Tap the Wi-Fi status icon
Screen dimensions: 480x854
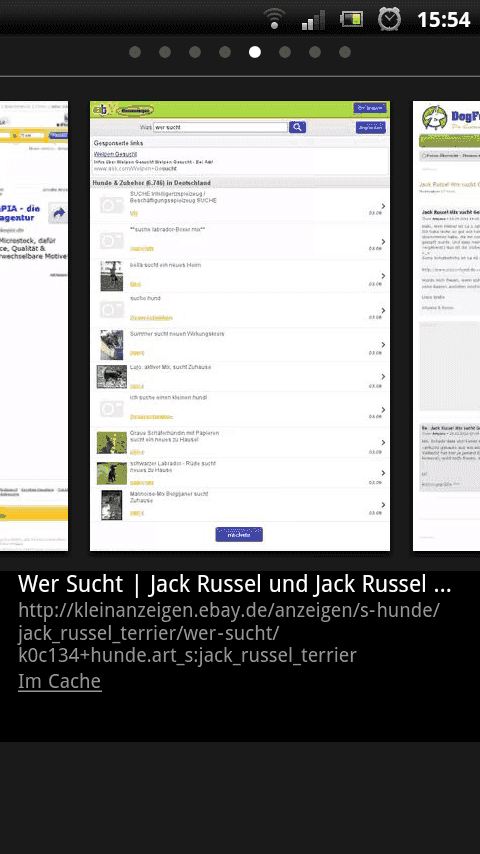point(275,19)
